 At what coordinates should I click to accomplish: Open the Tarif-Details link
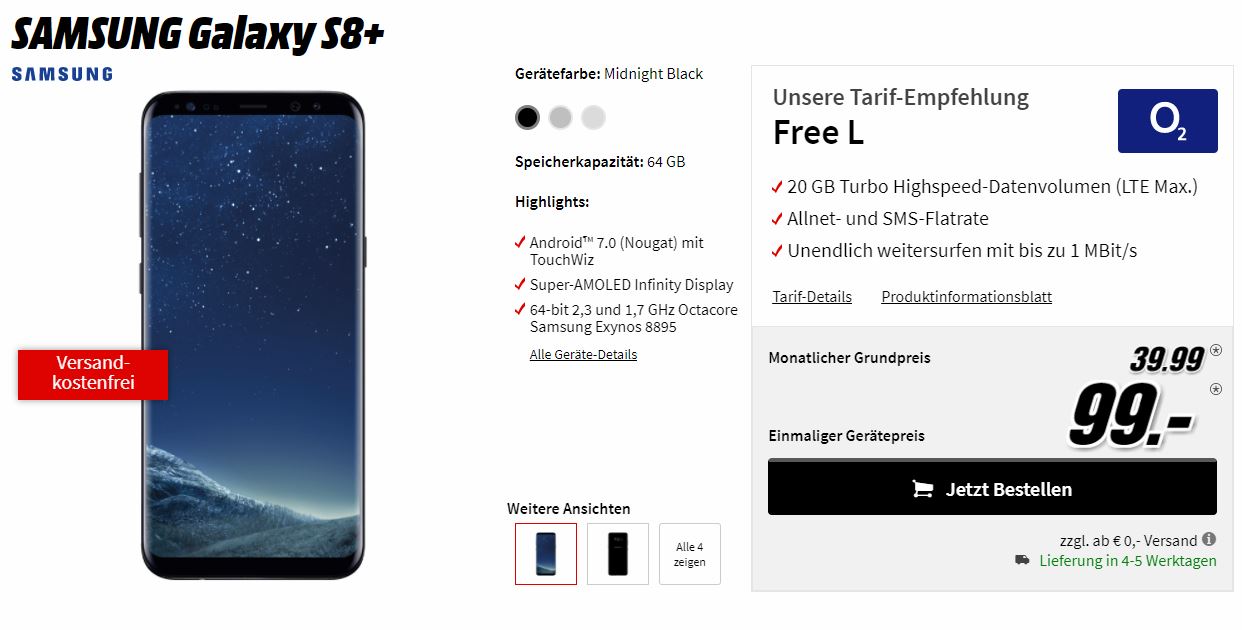click(x=812, y=297)
